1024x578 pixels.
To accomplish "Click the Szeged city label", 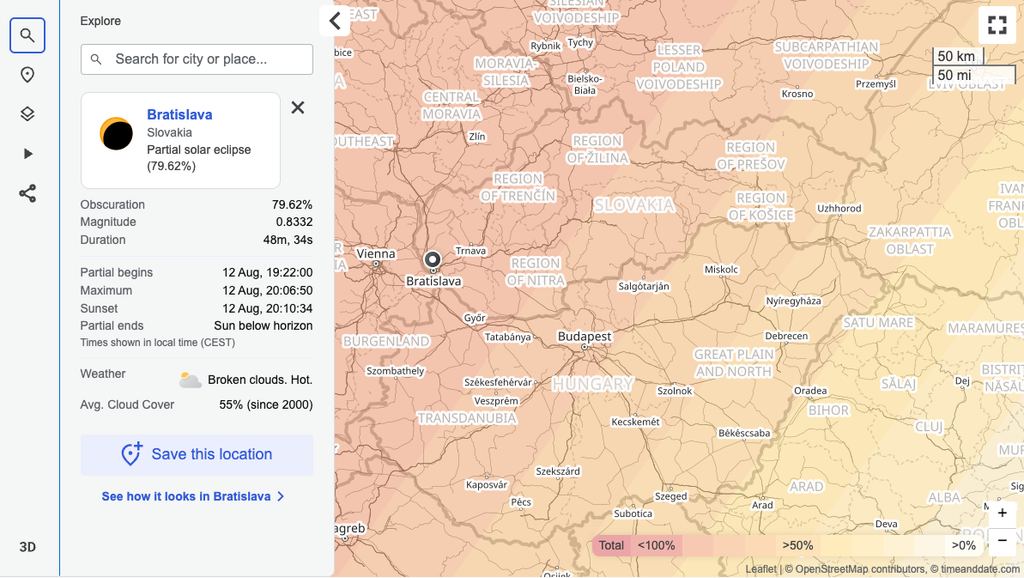I will click(x=671, y=496).
